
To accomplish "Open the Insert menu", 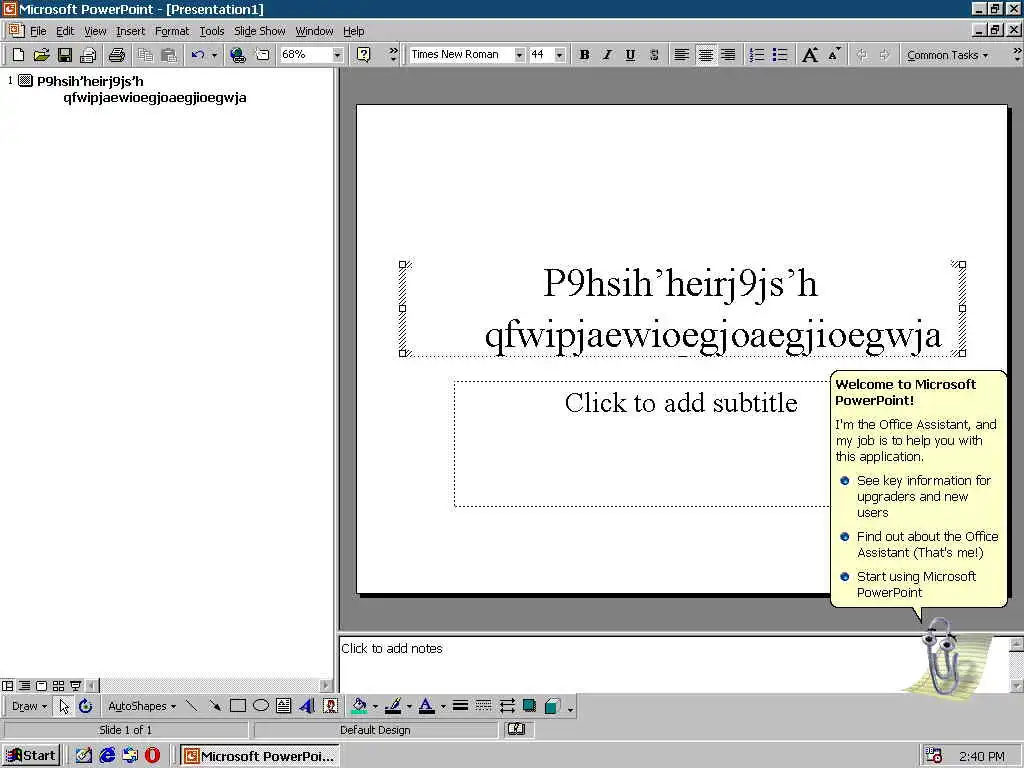I will pos(131,31).
